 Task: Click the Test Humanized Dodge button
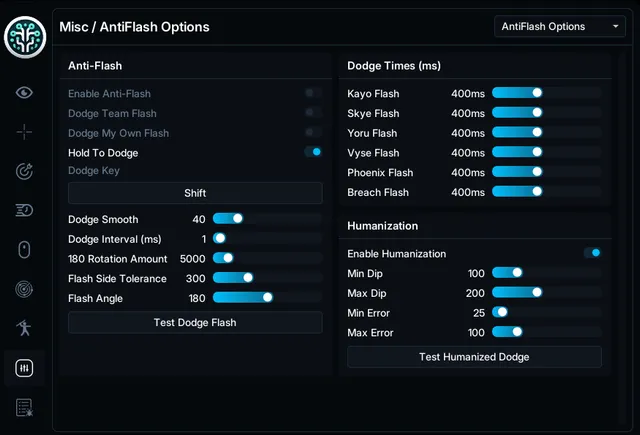[x=474, y=357]
